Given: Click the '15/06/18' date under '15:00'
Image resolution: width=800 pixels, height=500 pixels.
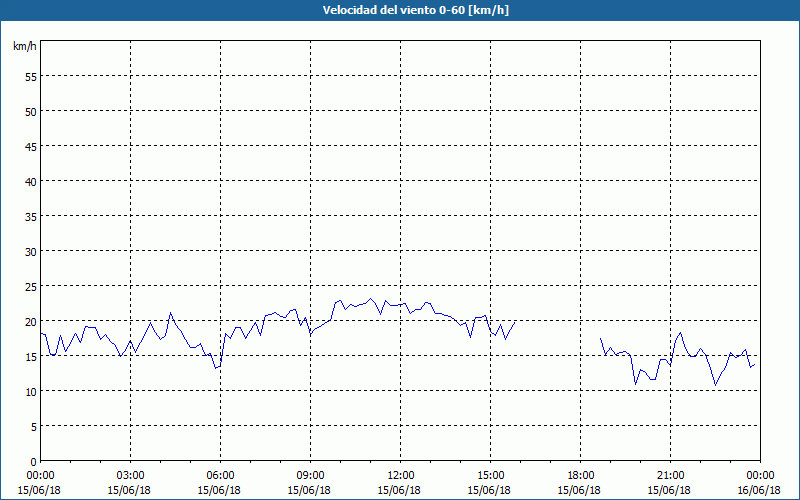Looking at the screenshot, I should coord(489,490).
